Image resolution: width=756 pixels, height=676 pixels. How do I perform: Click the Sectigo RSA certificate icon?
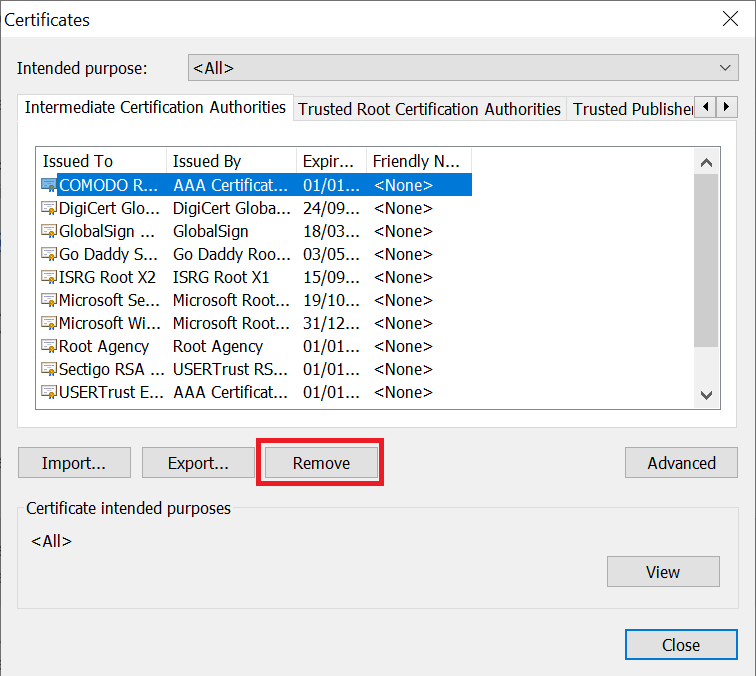(x=49, y=369)
